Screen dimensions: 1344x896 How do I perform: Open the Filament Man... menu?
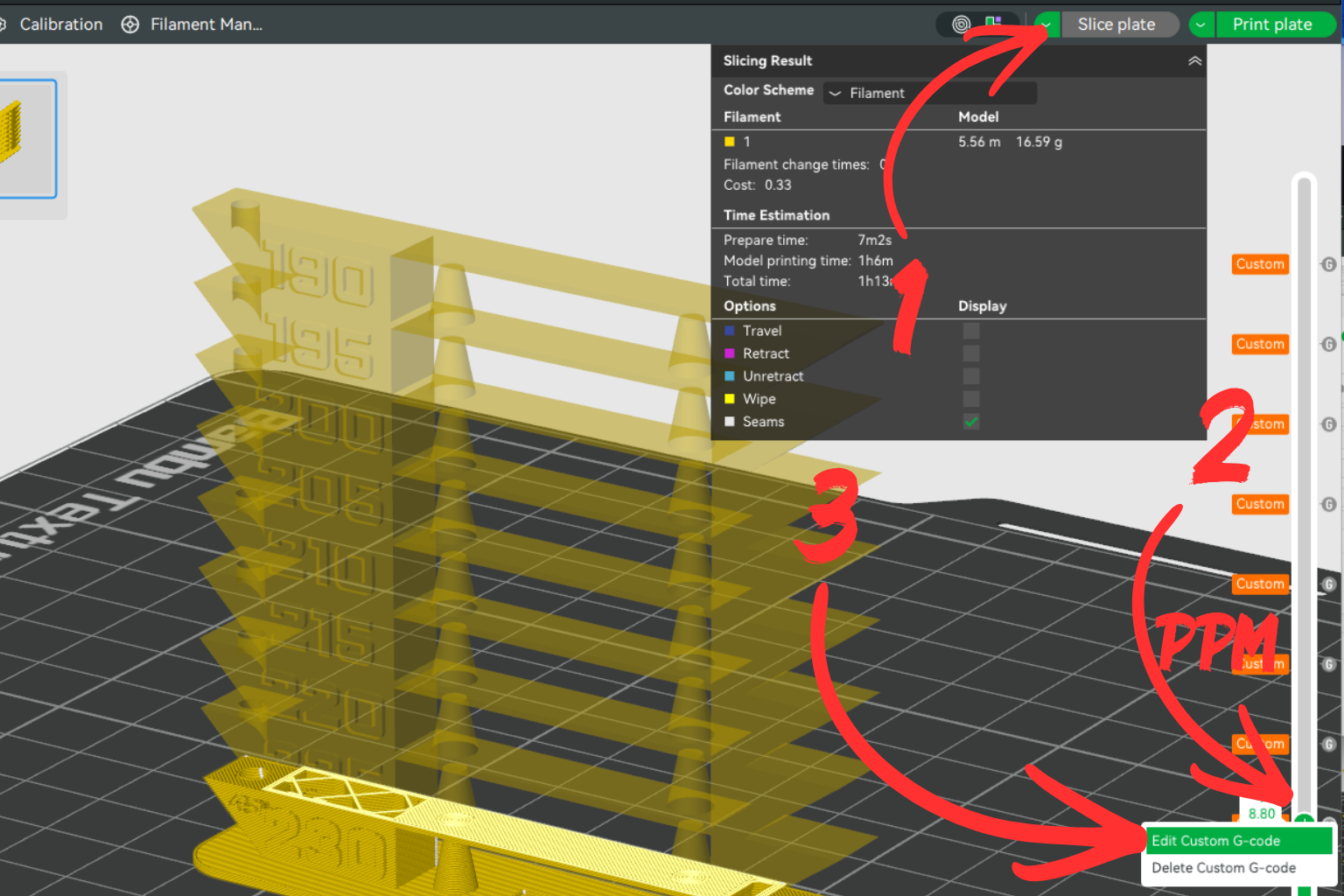(206, 24)
